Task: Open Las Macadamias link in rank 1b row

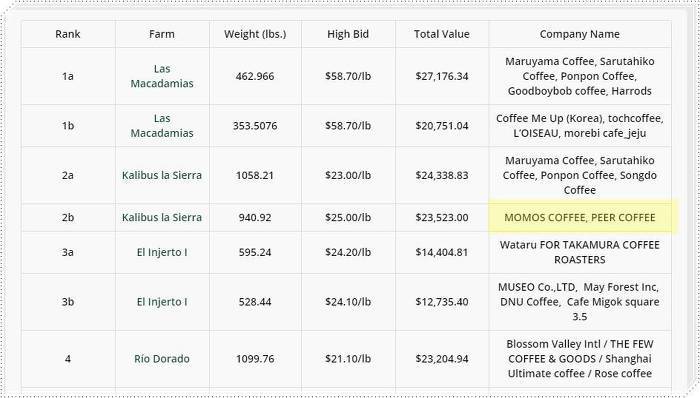Action: [162, 125]
